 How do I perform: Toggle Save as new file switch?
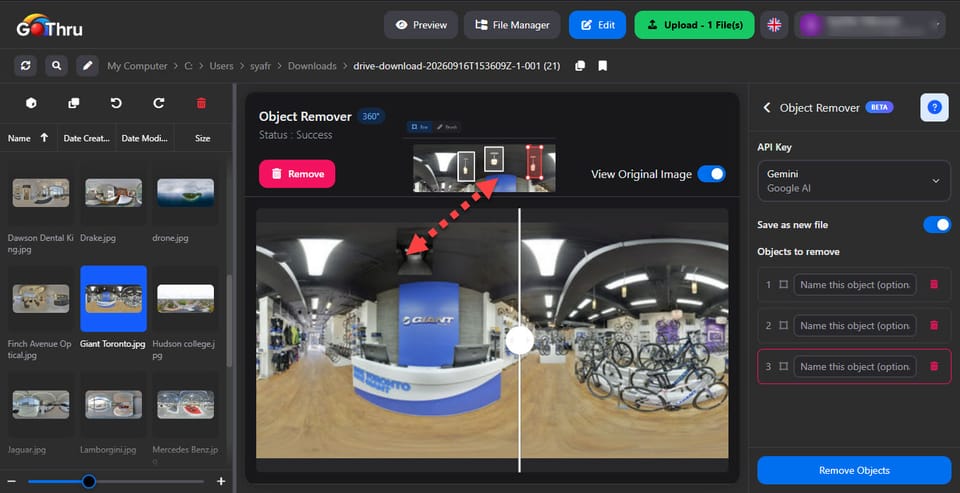coord(937,225)
